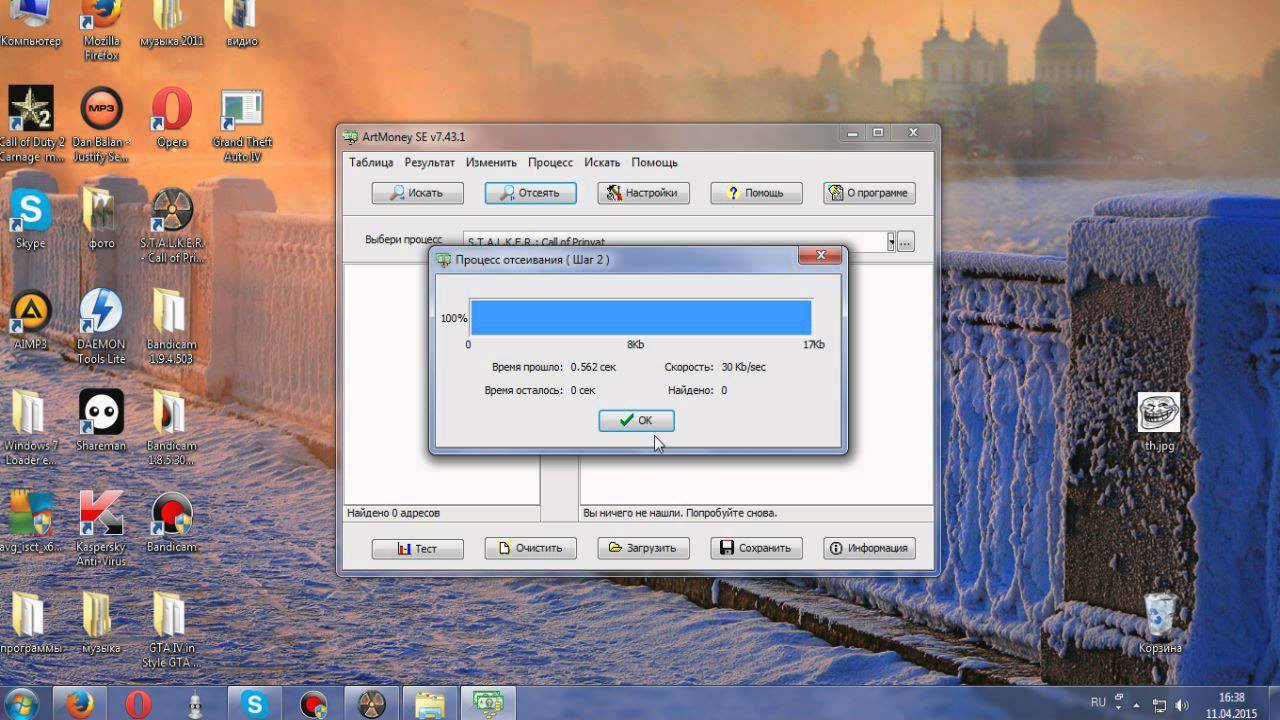Screen dimensions: 1280x720
Task: Click the blue 100% progress bar
Action: (641, 317)
